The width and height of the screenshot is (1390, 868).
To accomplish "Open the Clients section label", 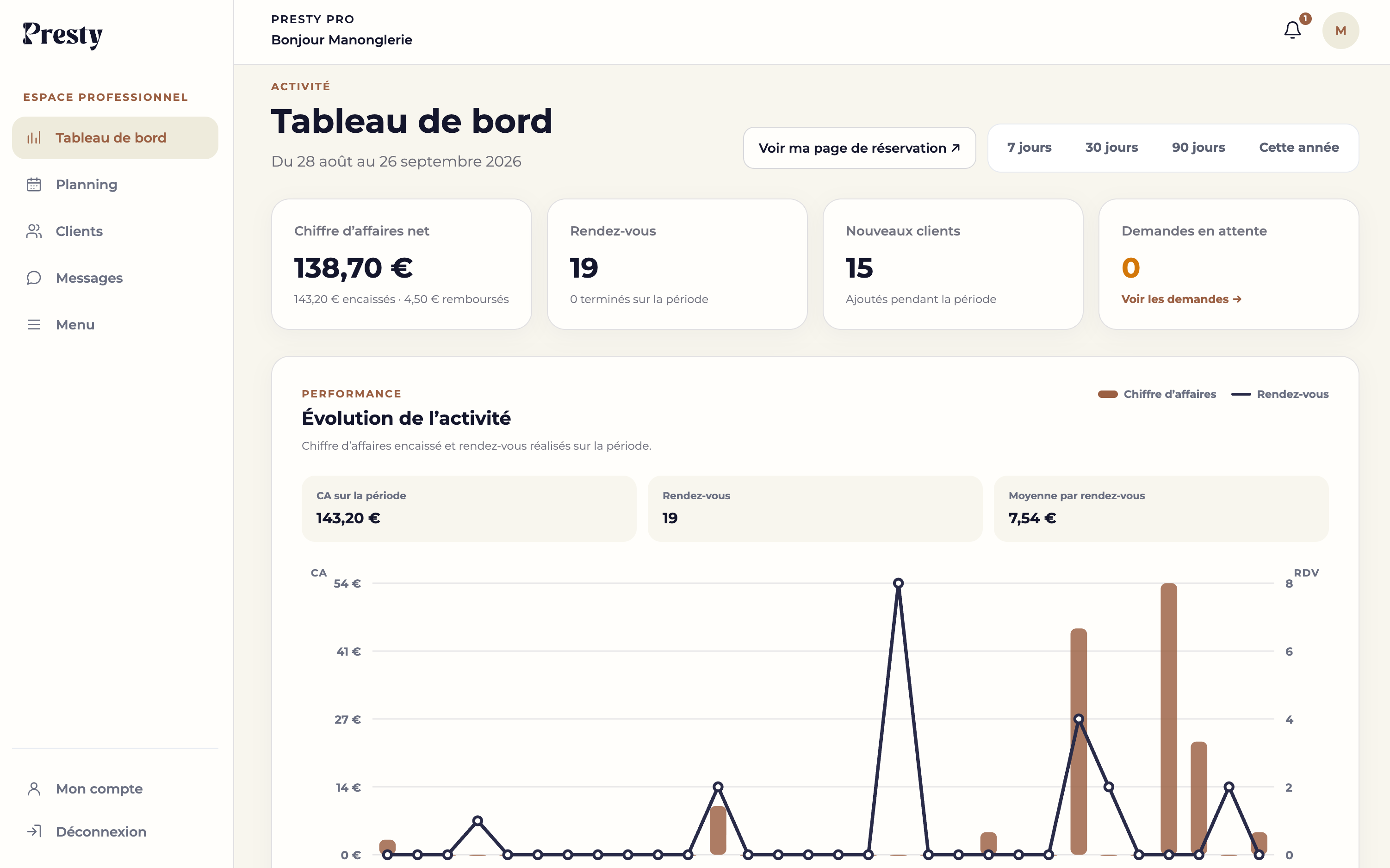I will tap(79, 231).
